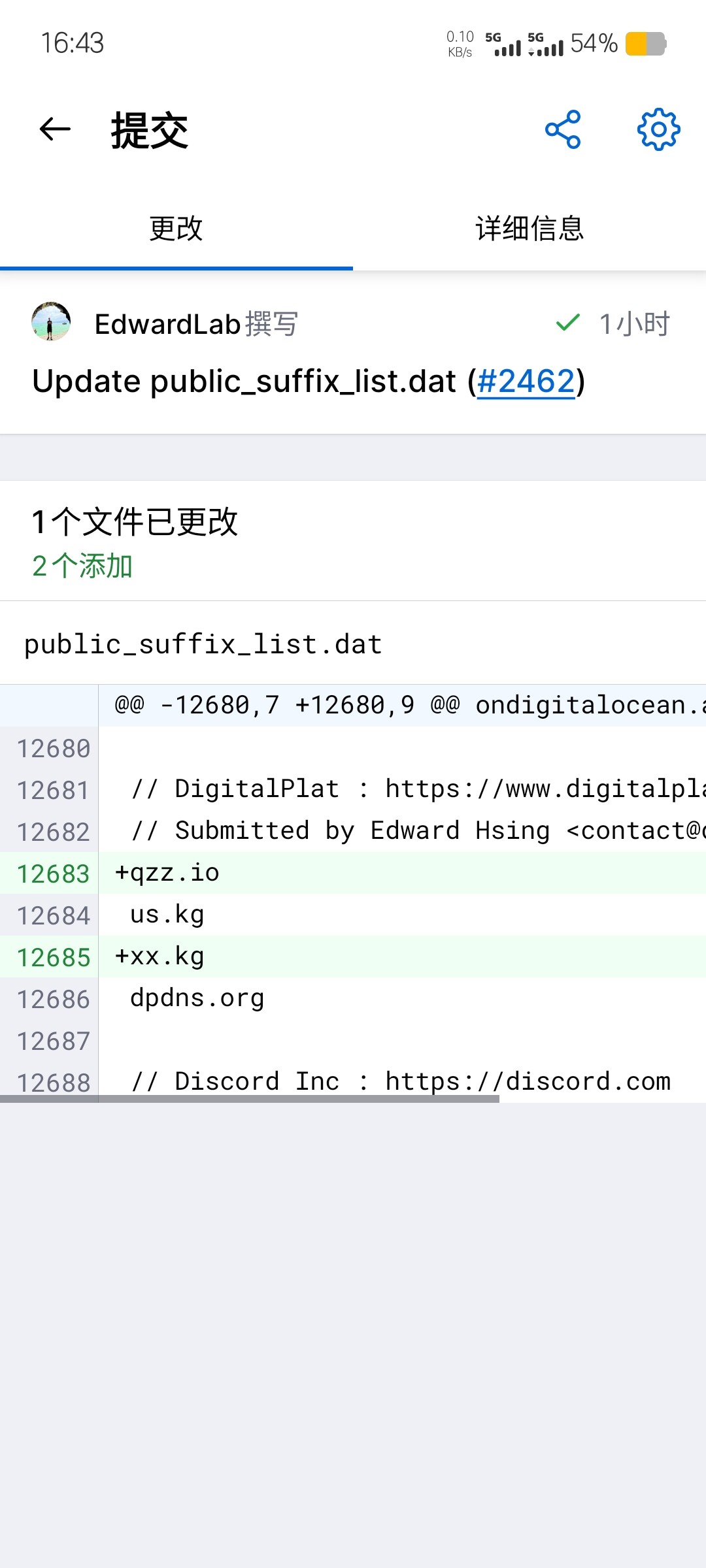Tap the @@ -12680,7 hunk header
The image size is (706, 1568).
[x=402, y=706]
